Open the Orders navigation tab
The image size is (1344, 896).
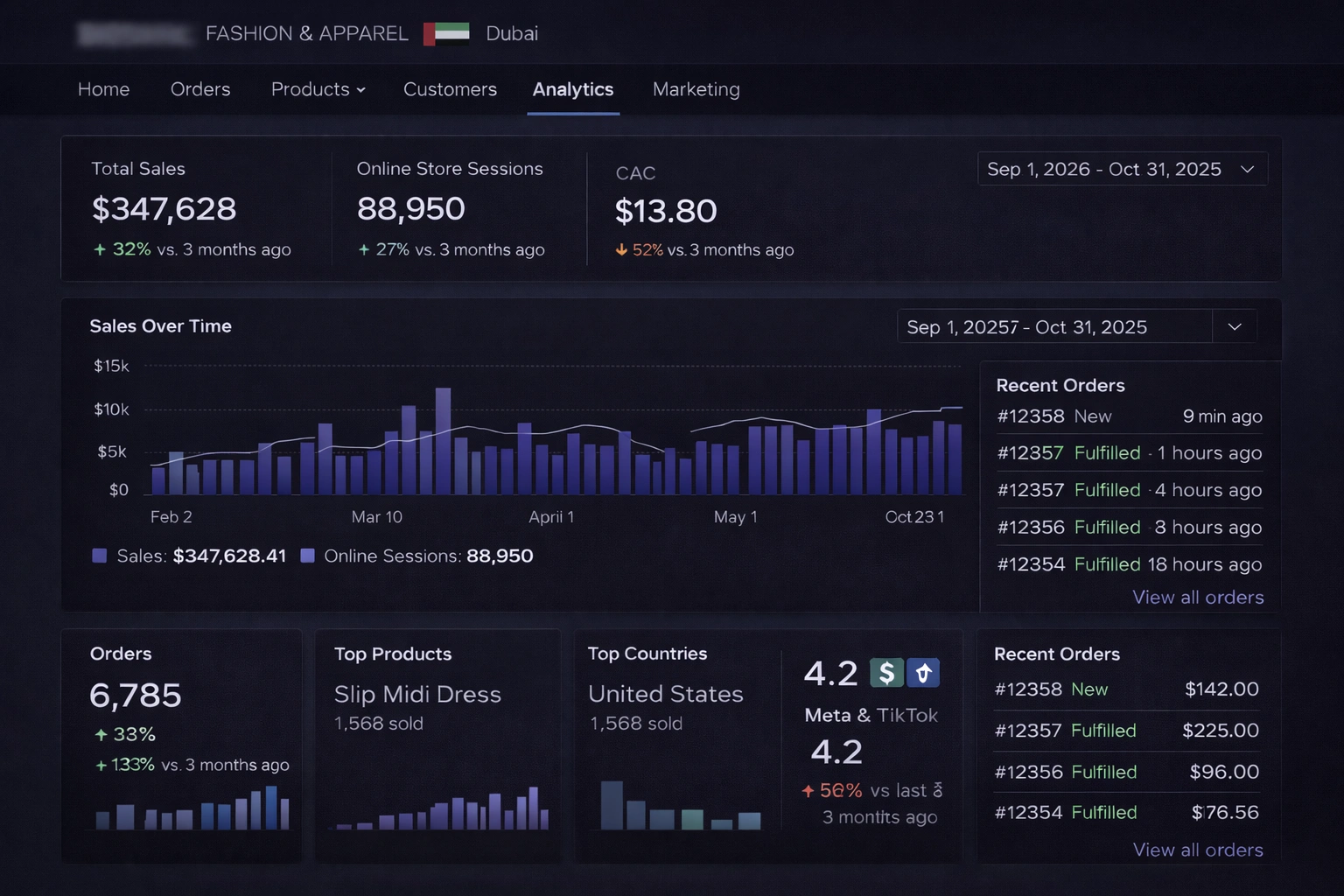[x=200, y=89]
